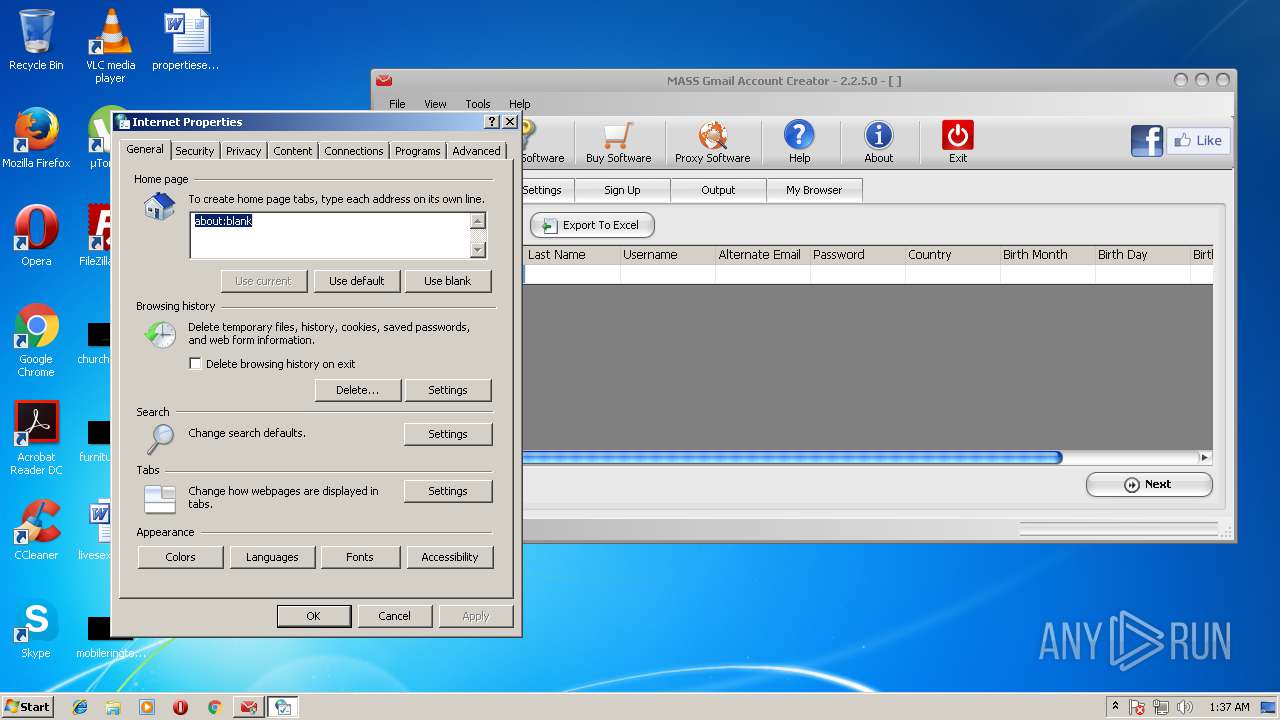Viewport: 1280px width, 720px height.
Task: Open the network tray icon
Action: pos(1161,707)
